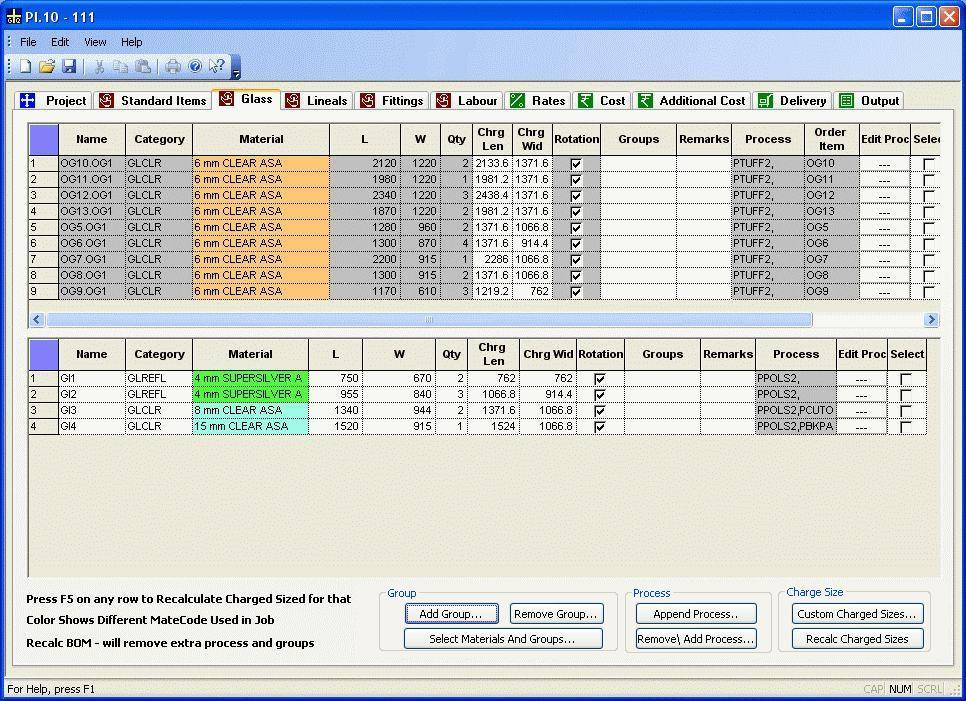Expand the toolbar options dropdown arrow
The height and width of the screenshot is (701, 966).
click(x=236, y=74)
